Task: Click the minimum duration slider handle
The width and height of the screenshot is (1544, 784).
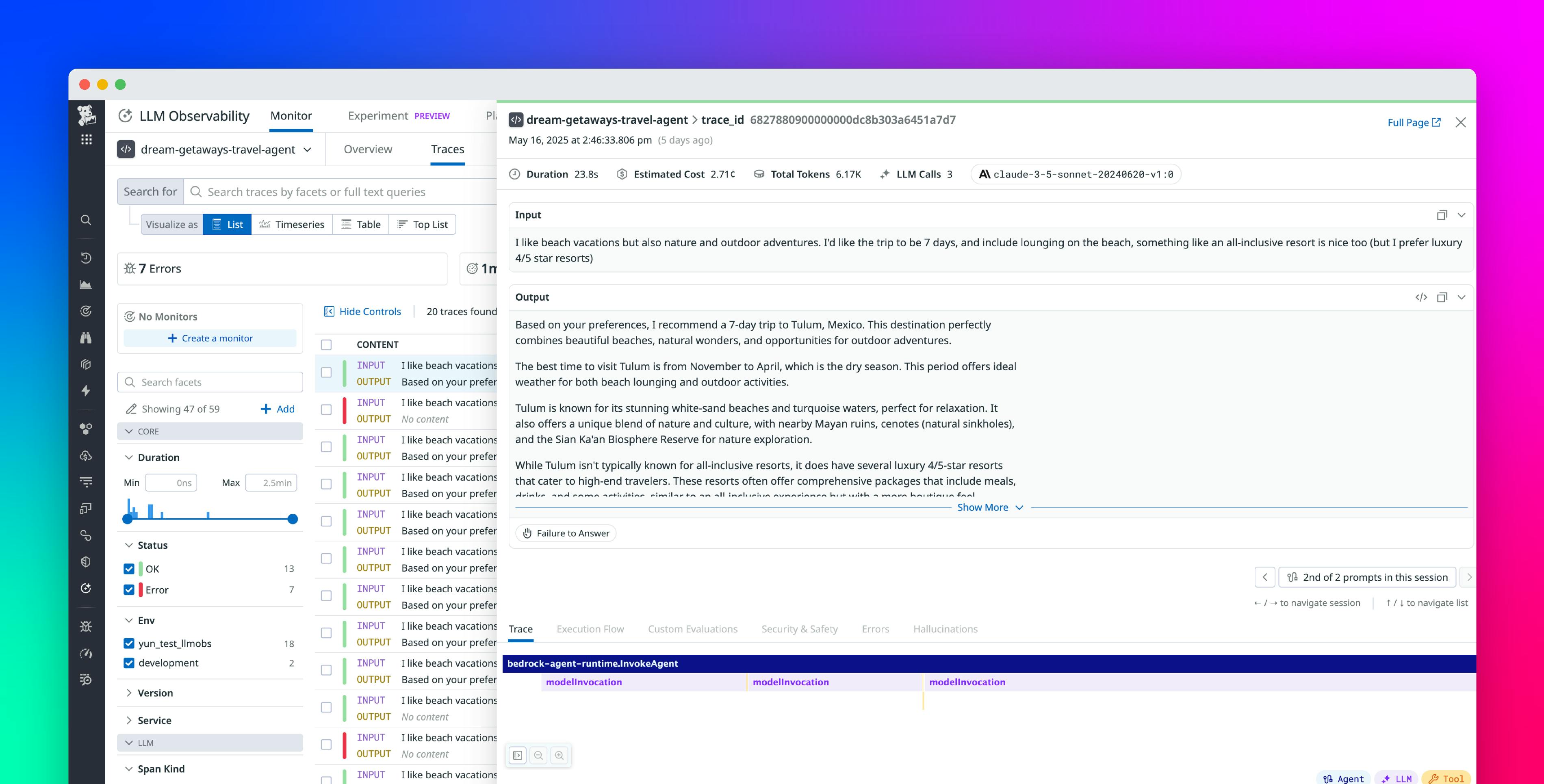Action: point(128,519)
